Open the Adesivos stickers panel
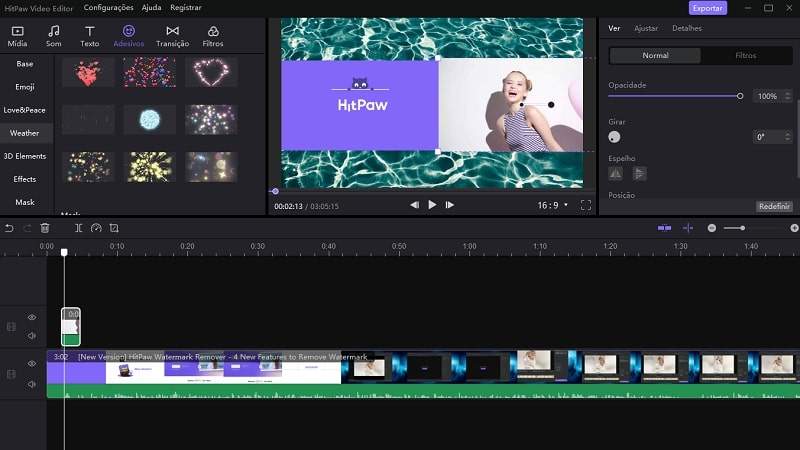 point(128,36)
